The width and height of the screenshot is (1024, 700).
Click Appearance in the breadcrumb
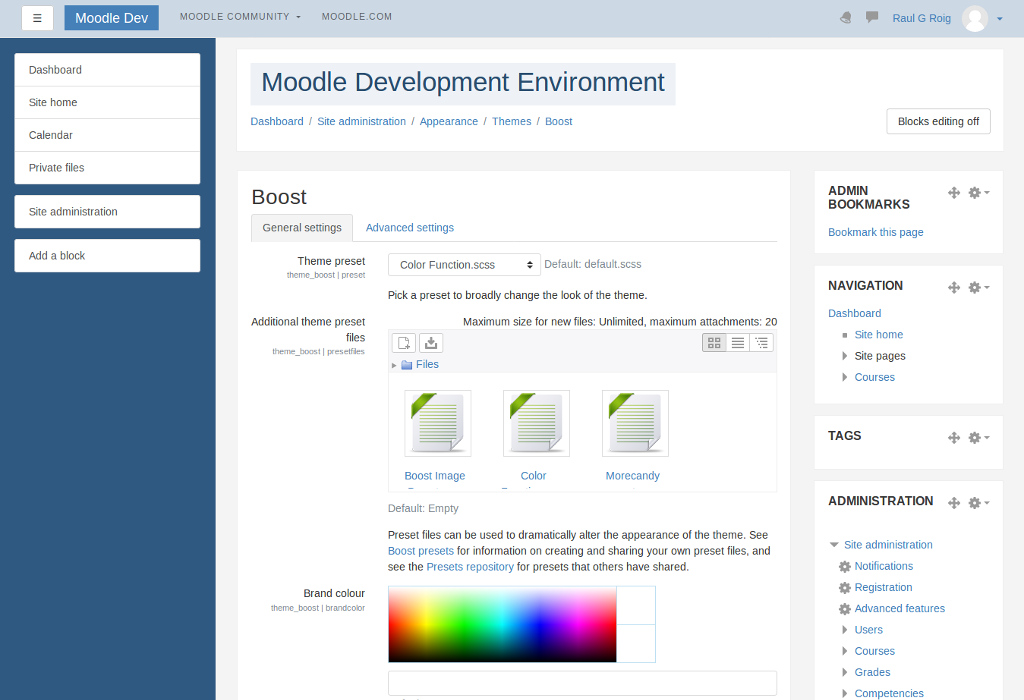pos(449,121)
